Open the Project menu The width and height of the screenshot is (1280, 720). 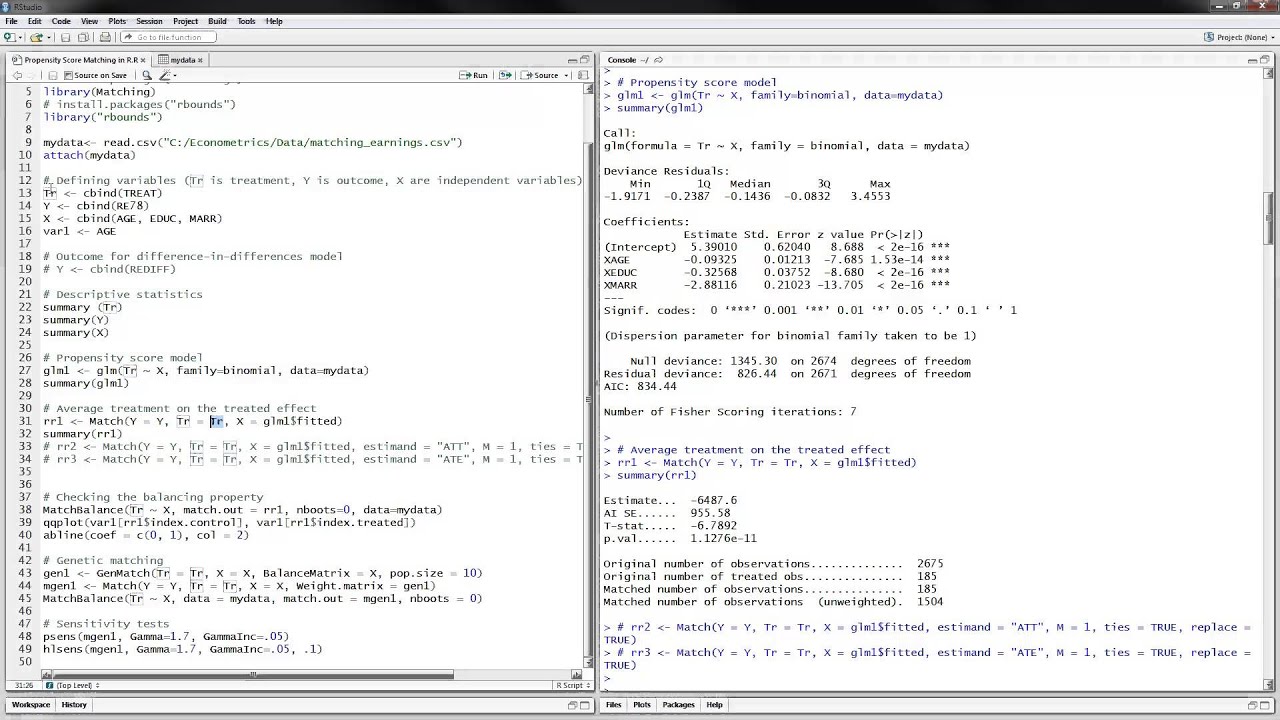coord(185,21)
